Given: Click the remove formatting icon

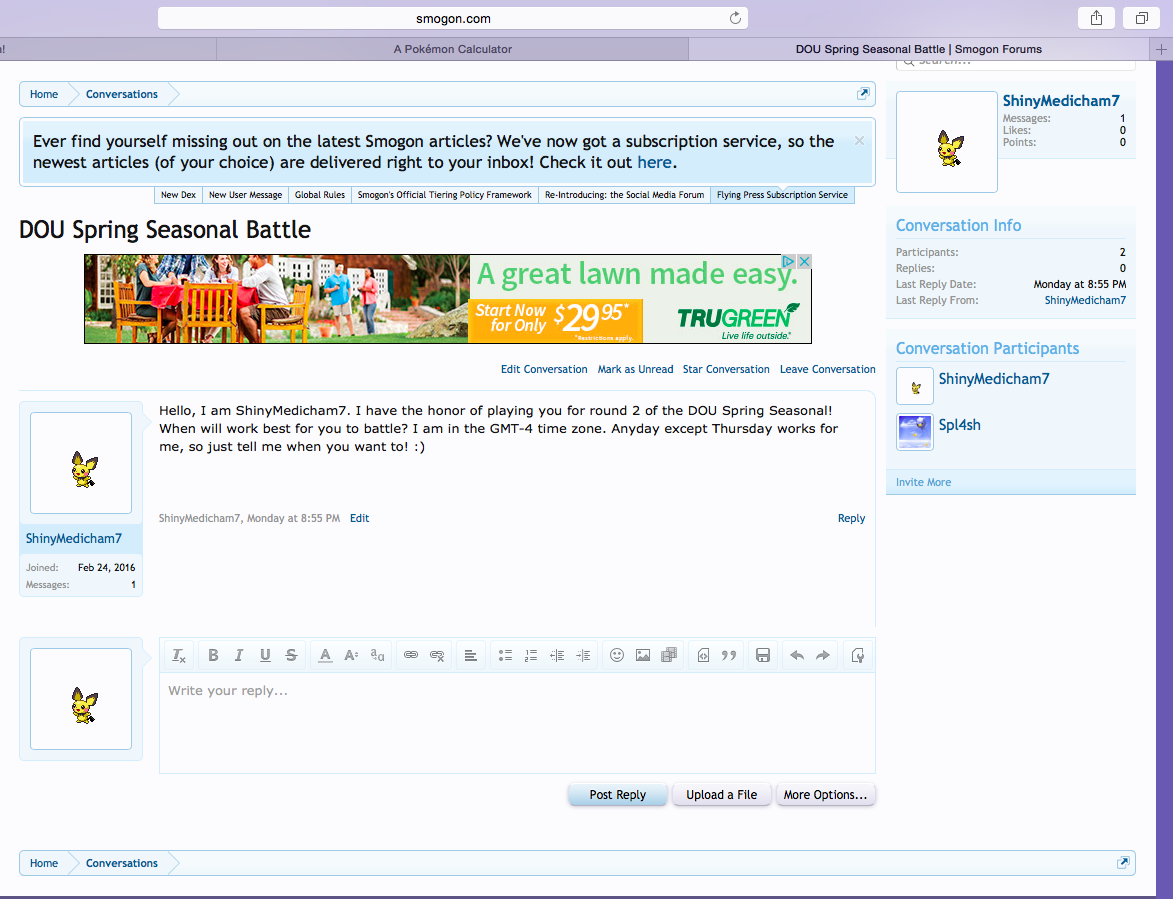Looking at the screenshot, I should click(x=179, y=655).
